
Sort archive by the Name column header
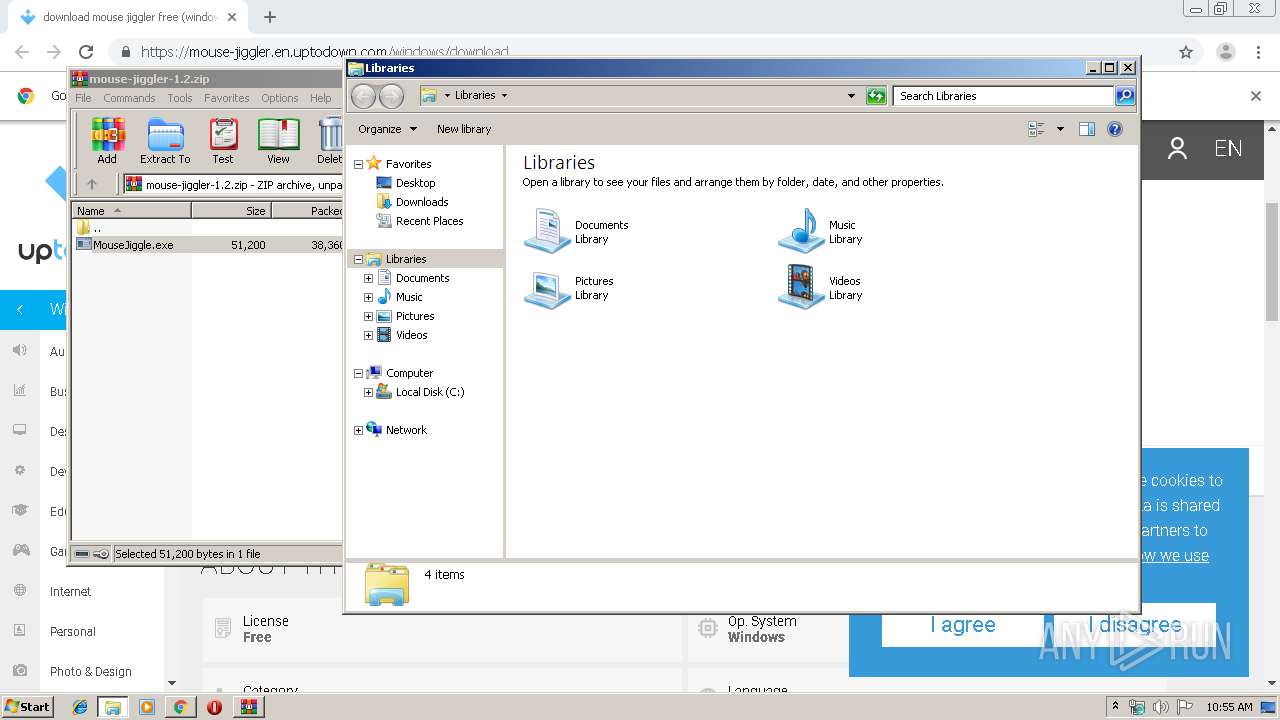coord(131,211)
